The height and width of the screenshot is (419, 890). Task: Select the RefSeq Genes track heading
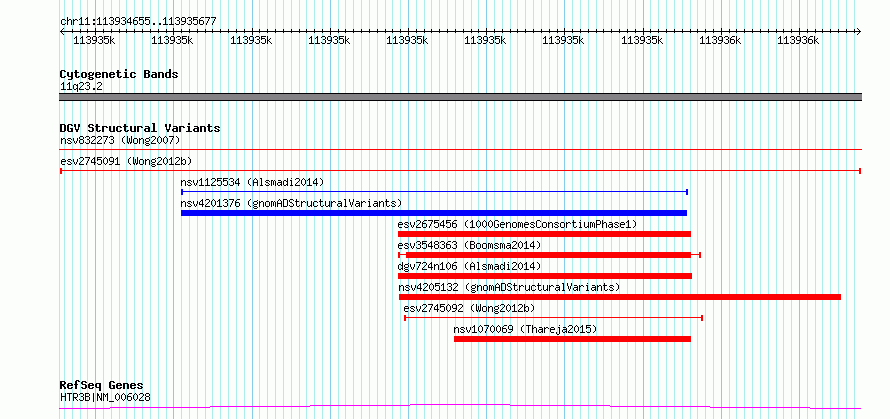tap(101, 386)
